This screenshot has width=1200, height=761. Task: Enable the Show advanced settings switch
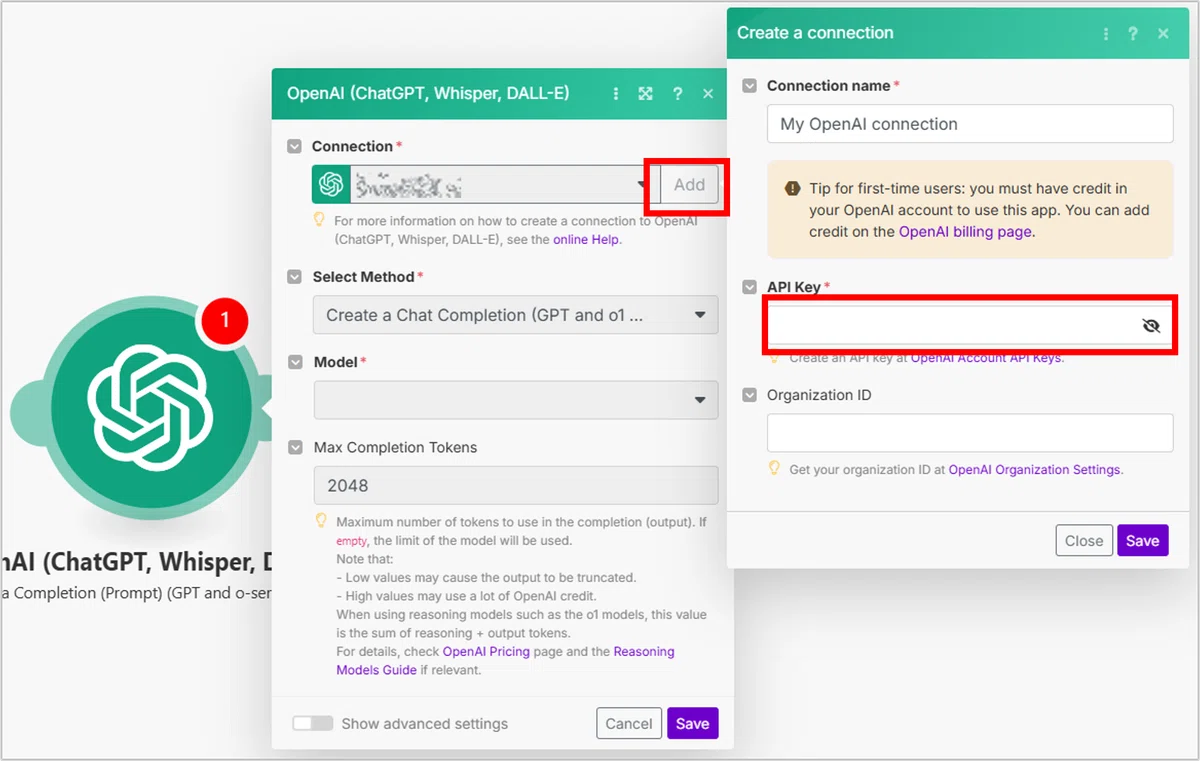click(x=313, y=723)
